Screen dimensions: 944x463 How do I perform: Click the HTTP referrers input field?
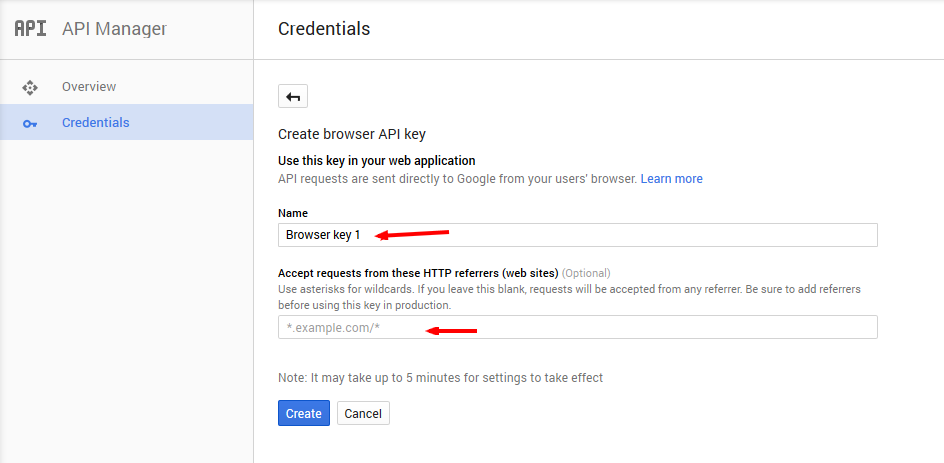(577, 327)
